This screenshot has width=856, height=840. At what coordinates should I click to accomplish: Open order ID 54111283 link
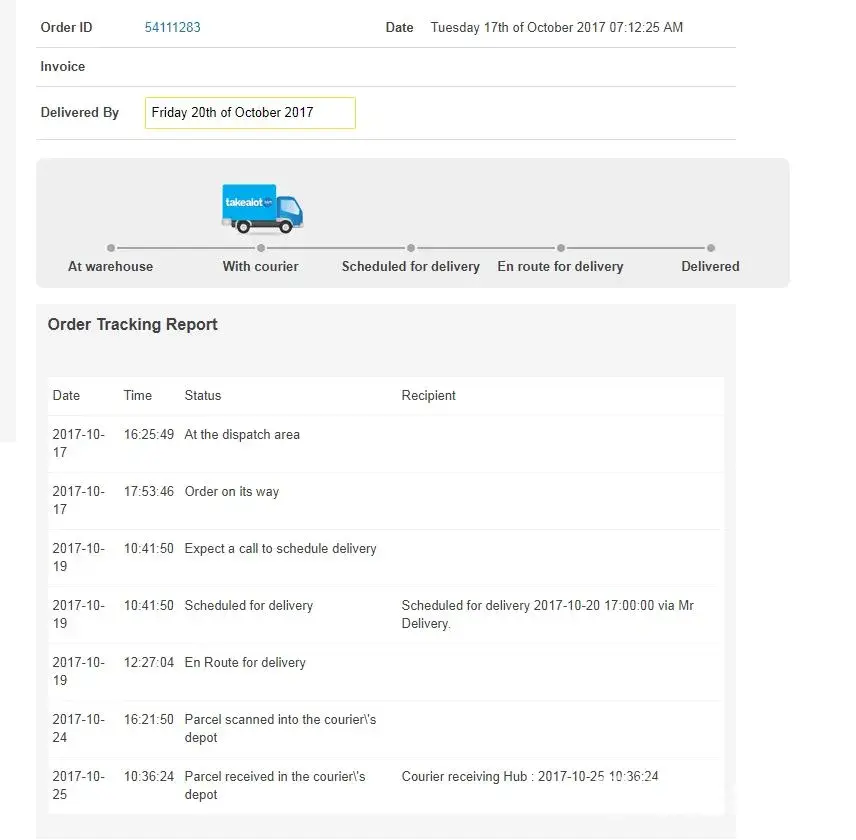coord(172,27)
